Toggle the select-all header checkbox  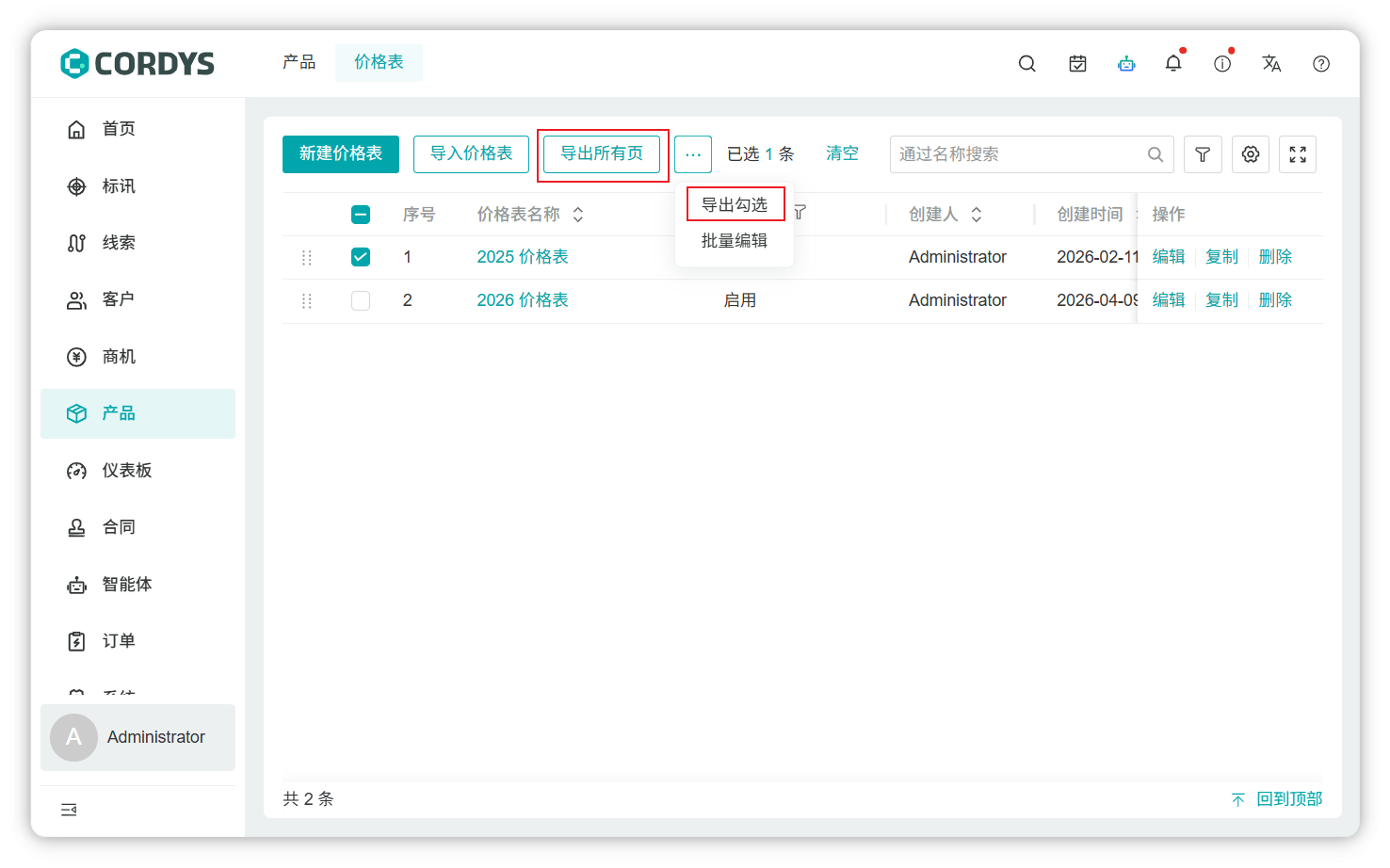point(361,215)
